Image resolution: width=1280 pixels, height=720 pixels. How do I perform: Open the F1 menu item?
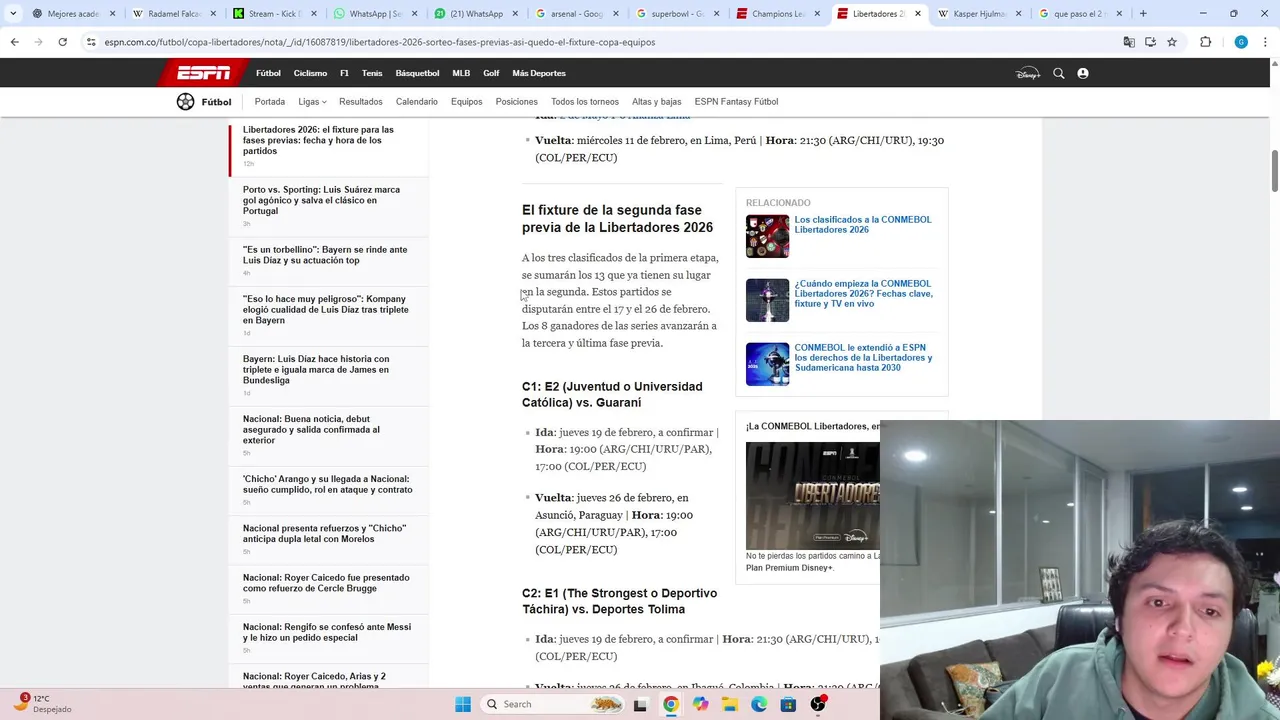click(x=344, y=73)
